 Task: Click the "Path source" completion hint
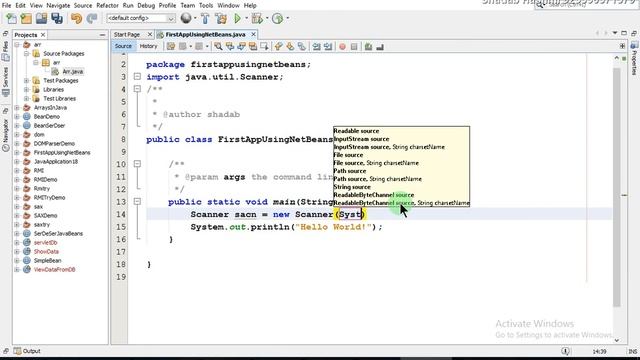point(350,171)
